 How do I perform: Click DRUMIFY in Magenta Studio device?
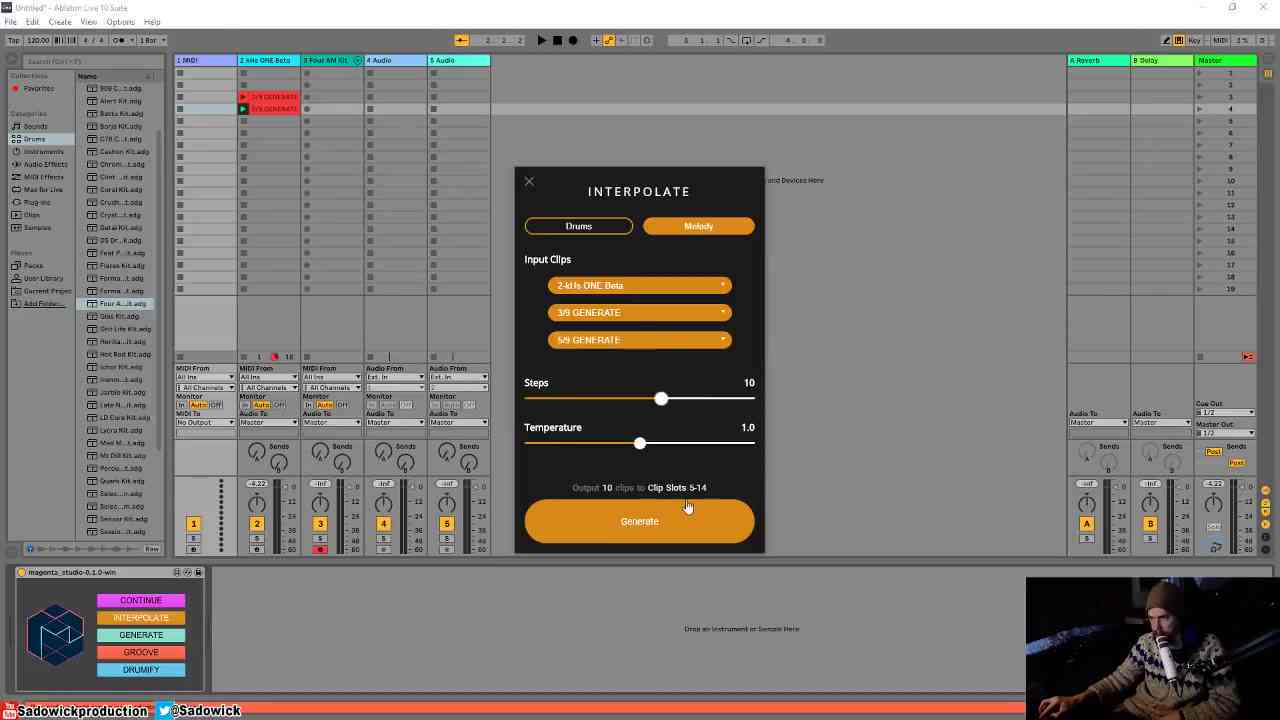pyautogui.click(x=141, y=670)
